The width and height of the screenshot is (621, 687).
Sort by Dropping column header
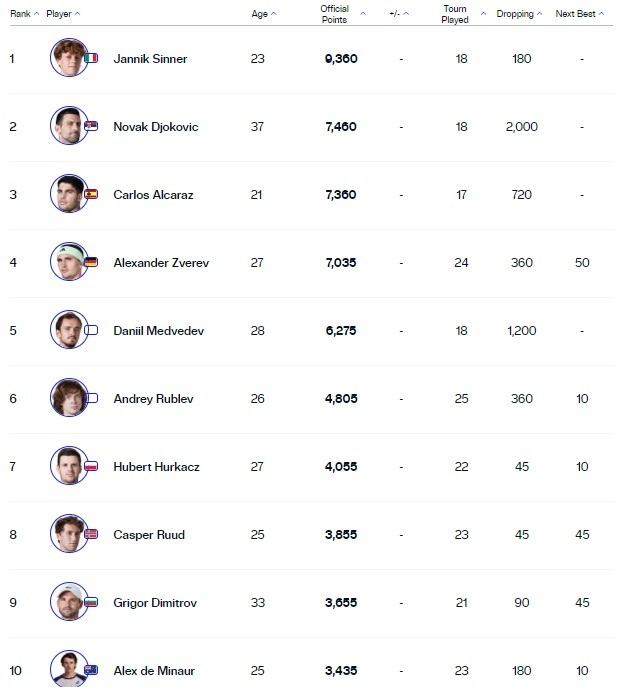[x=519, y=14]
